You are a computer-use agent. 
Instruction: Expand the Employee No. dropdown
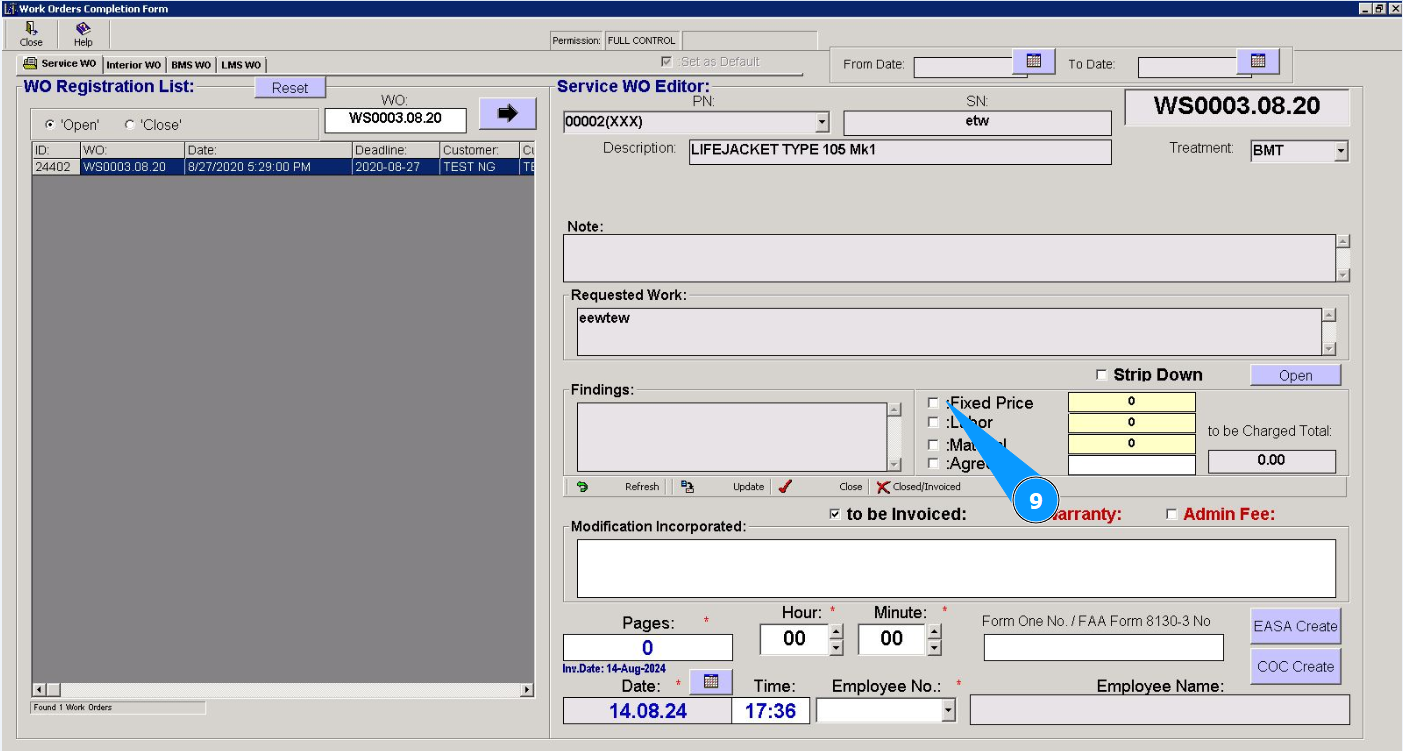point(948,710)
